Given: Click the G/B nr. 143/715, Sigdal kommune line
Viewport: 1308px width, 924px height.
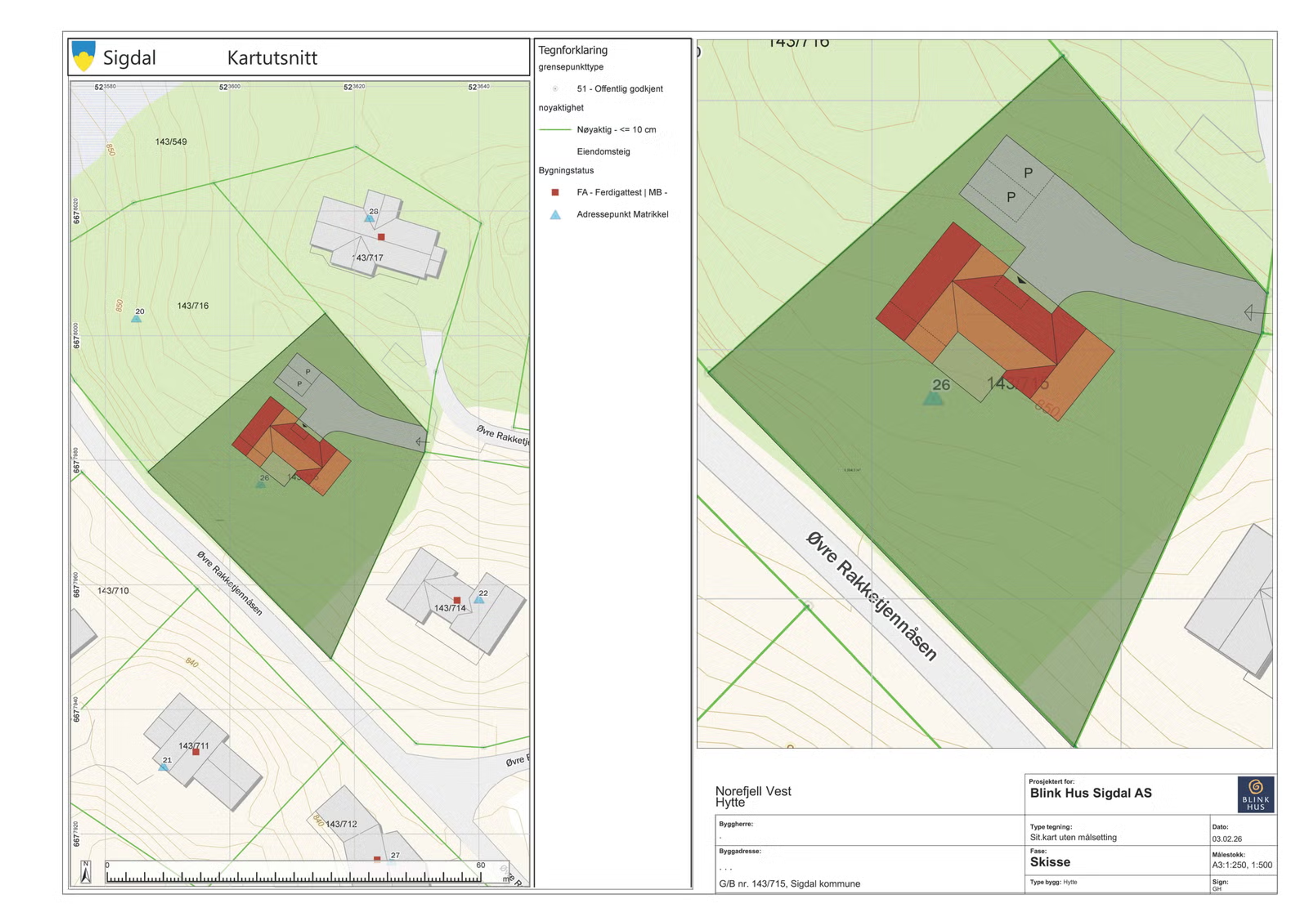Looking at the screenshot, I should [x=790, y=883].
